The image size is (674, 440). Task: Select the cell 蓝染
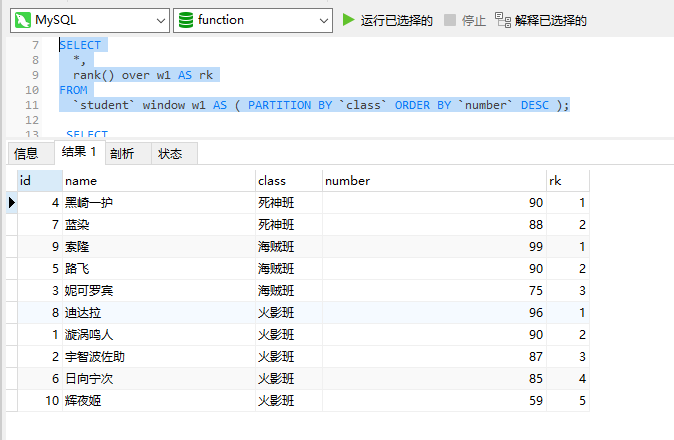pyautogui.click(x=159, y=224)
